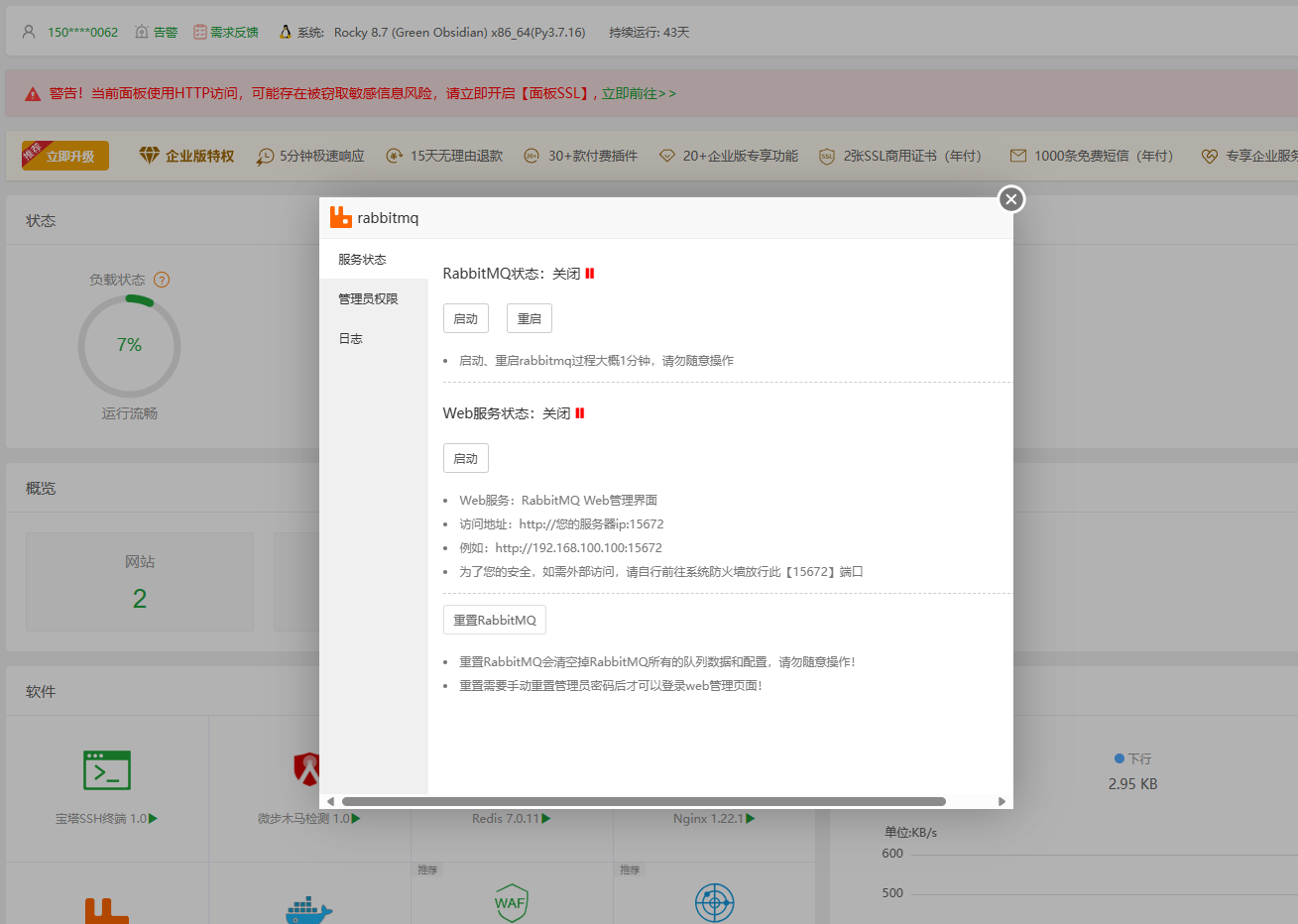The width and height of the screenshot is (1298, 924).
Task: Click the play arrow next to 宝塔SSH终端 1.0
Action: [x=154, y=819]
